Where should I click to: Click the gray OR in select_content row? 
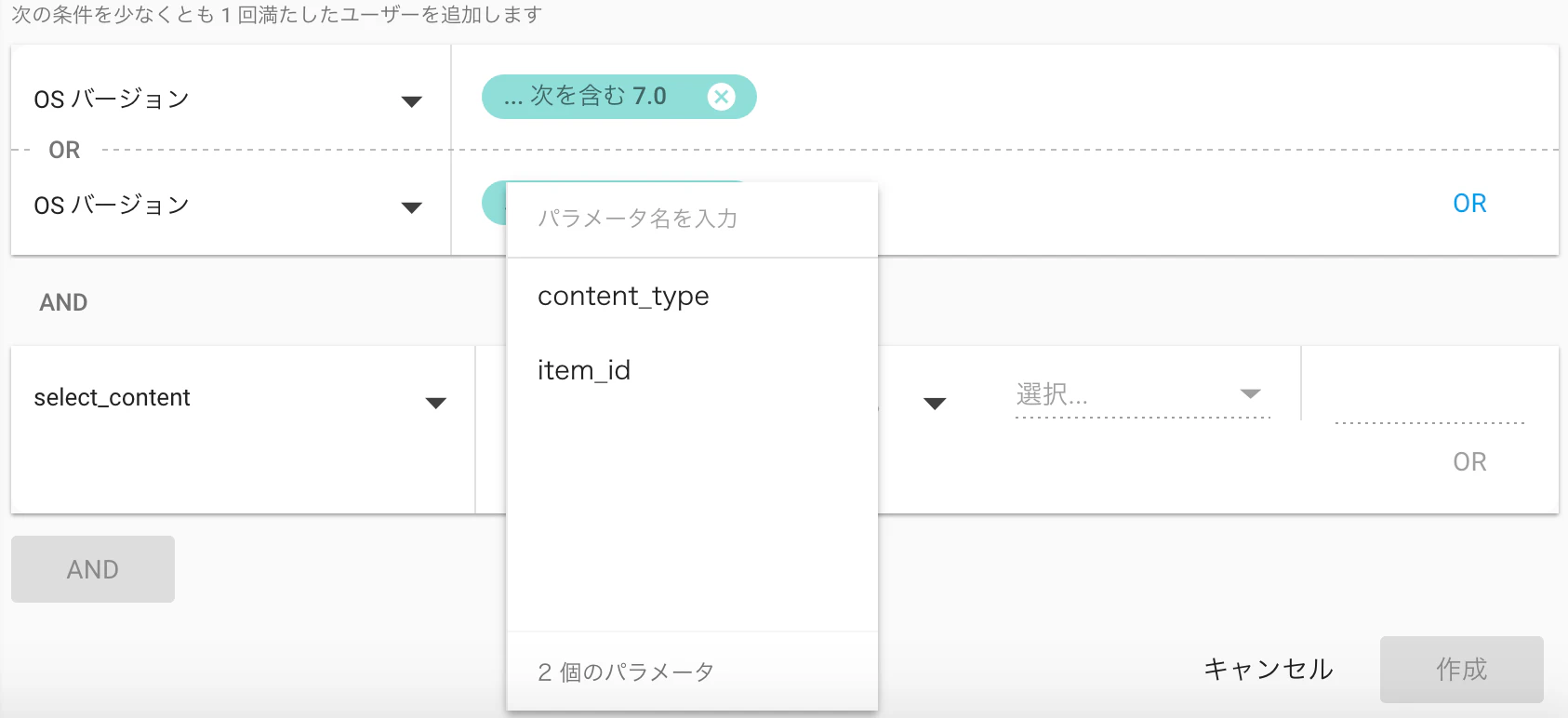pos(1469,462)
